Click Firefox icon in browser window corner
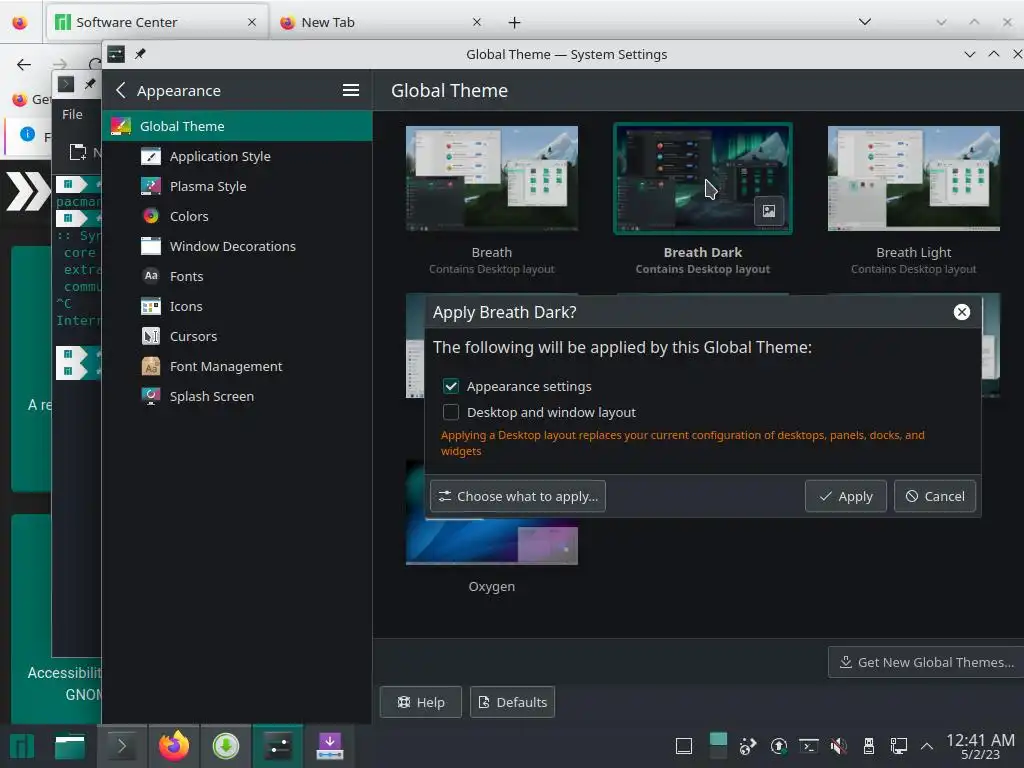Screen dimensions: 1024x768 (x=20, y=22)
